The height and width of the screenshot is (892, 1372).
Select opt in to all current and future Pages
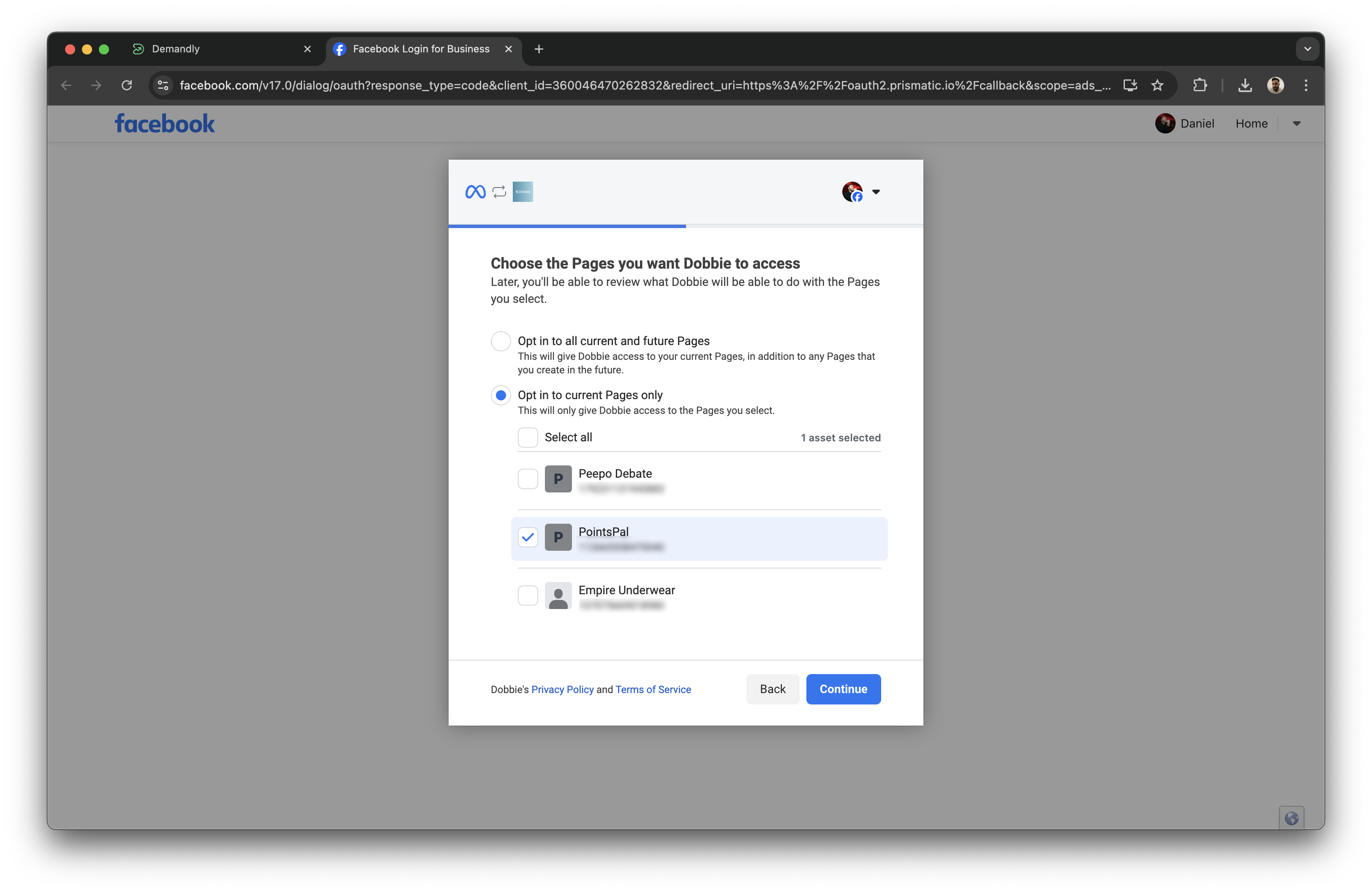click(501, 341)
